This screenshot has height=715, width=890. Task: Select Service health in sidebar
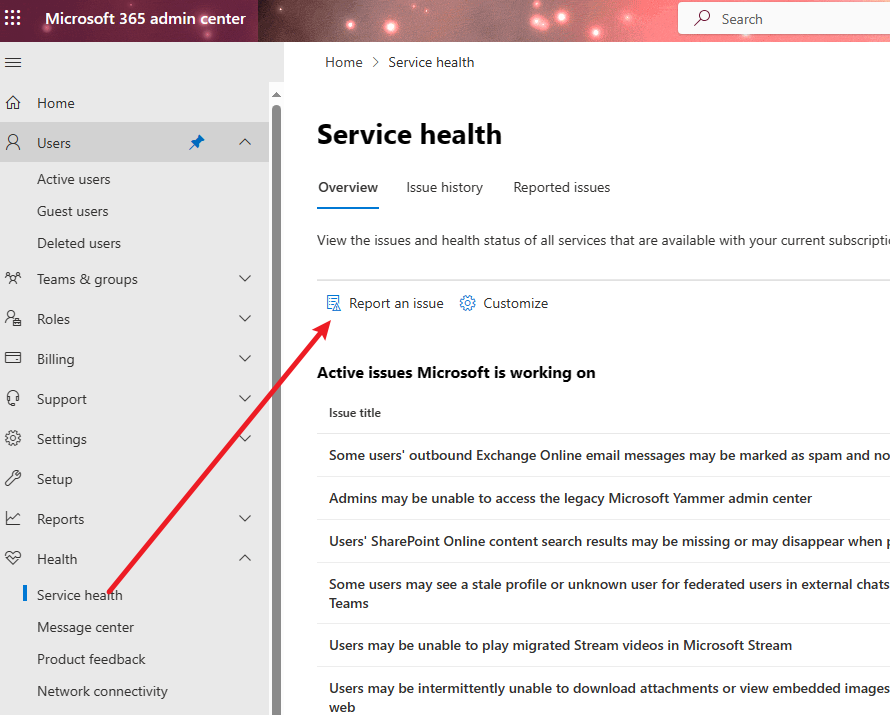(79, 595)
